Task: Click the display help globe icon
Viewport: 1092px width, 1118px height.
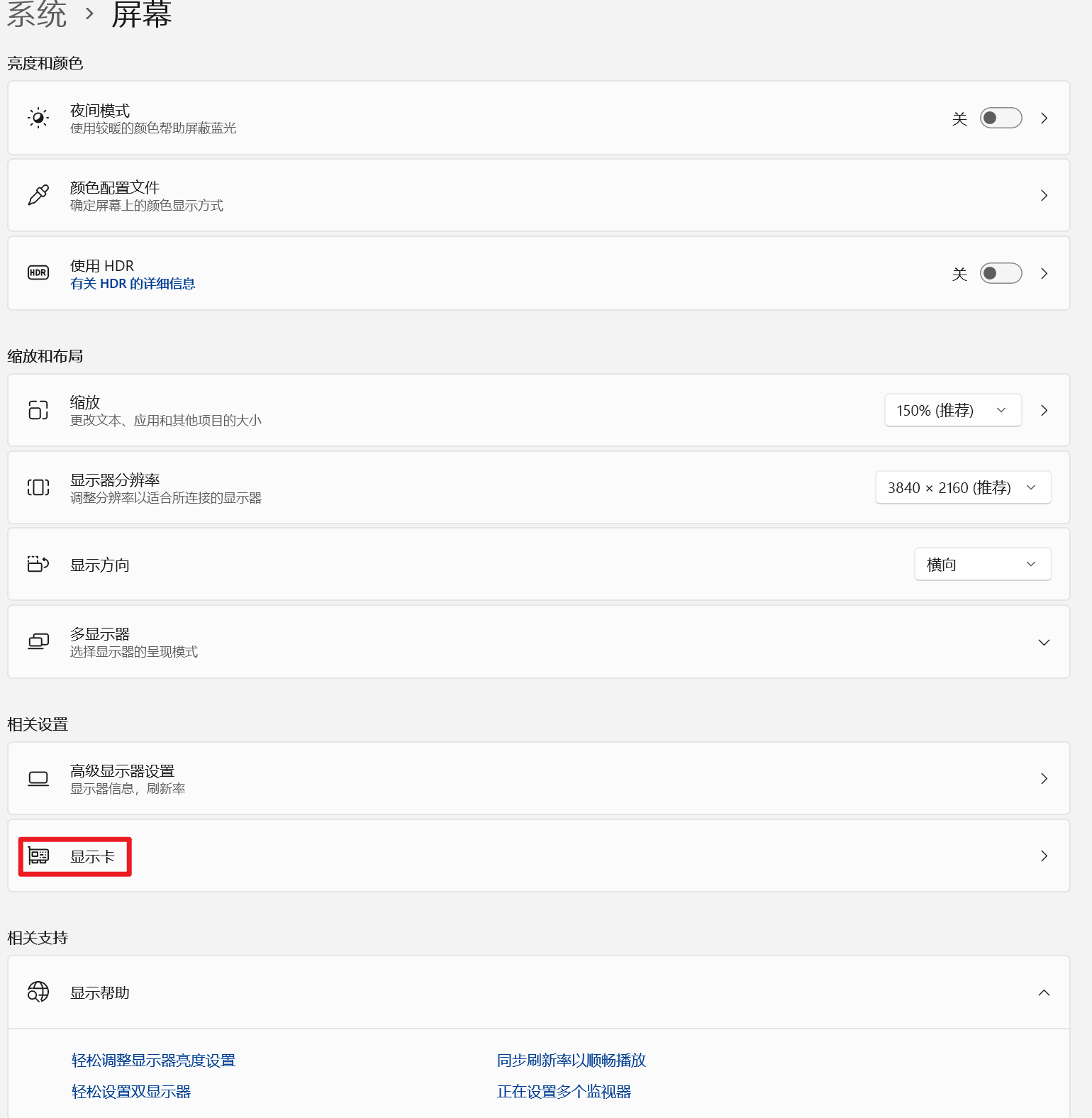Action: click(38, 992)
